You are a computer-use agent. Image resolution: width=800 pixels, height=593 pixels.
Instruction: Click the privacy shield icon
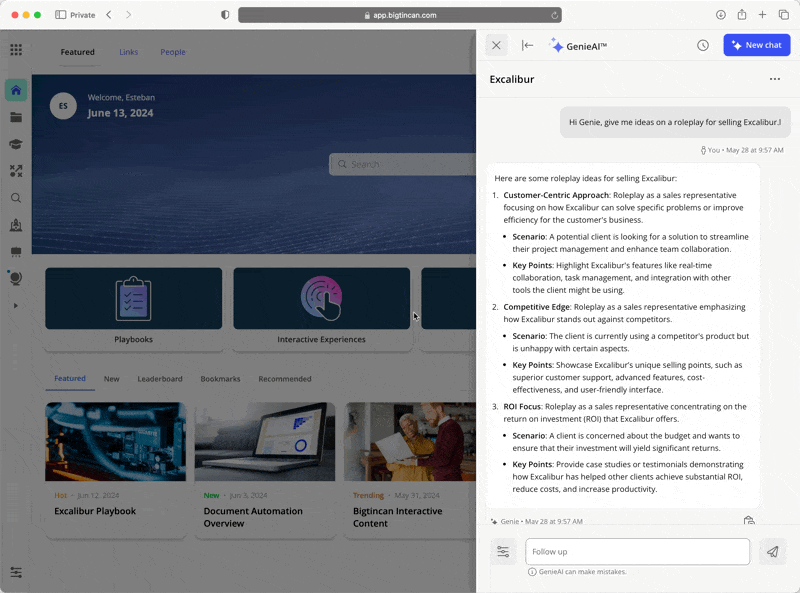pyautogui.click(x=225, y=15)
